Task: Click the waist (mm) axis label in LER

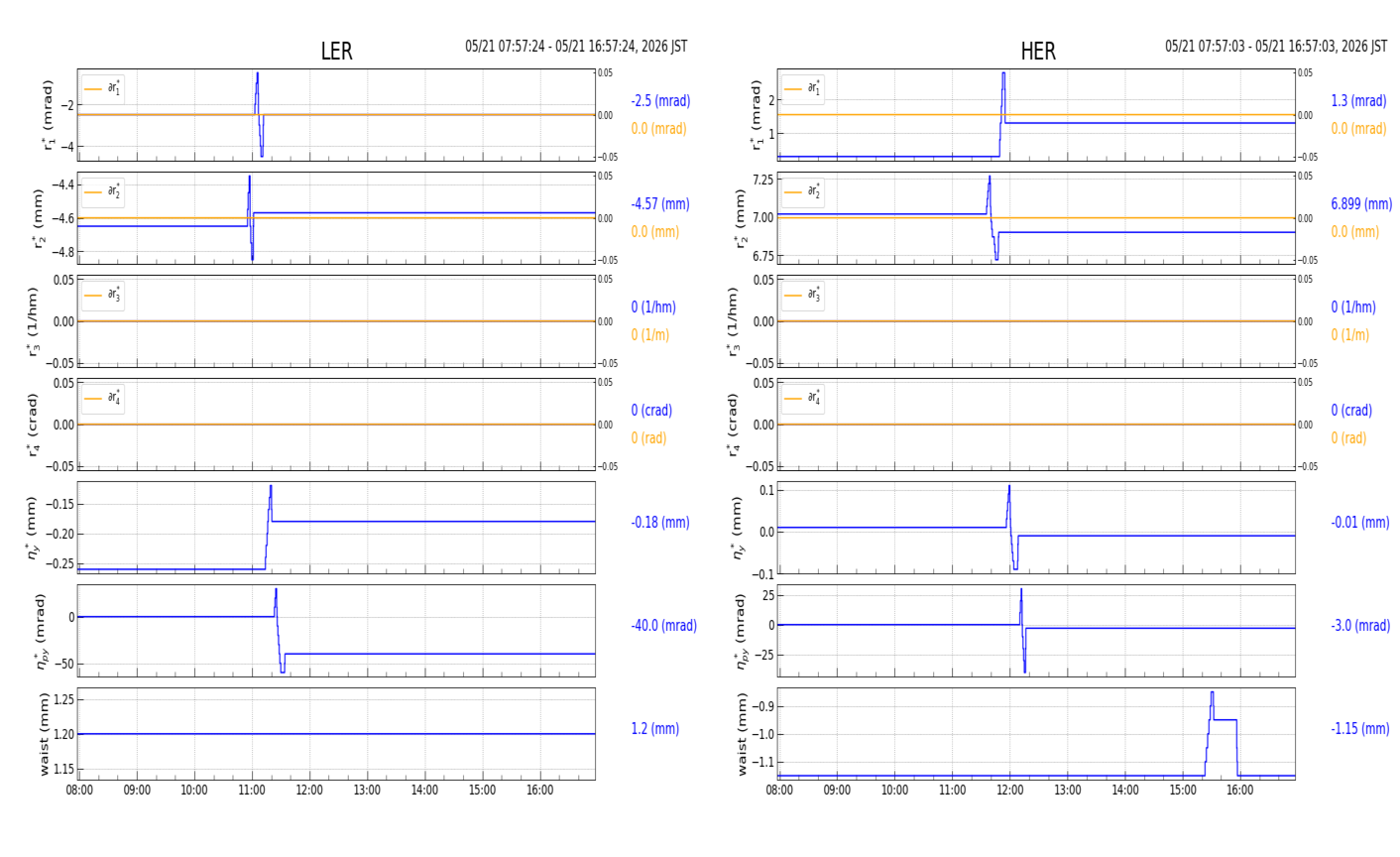Action: pyautogui.click(x=44, y=734)
